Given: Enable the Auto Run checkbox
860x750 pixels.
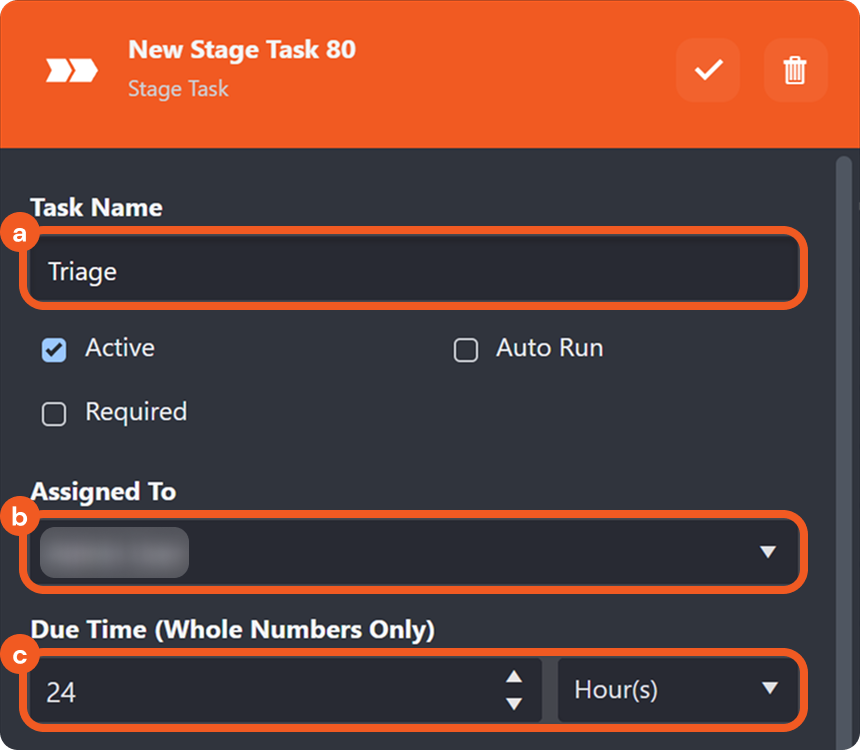Looking at the screenshot, I should tap(466, 350).
